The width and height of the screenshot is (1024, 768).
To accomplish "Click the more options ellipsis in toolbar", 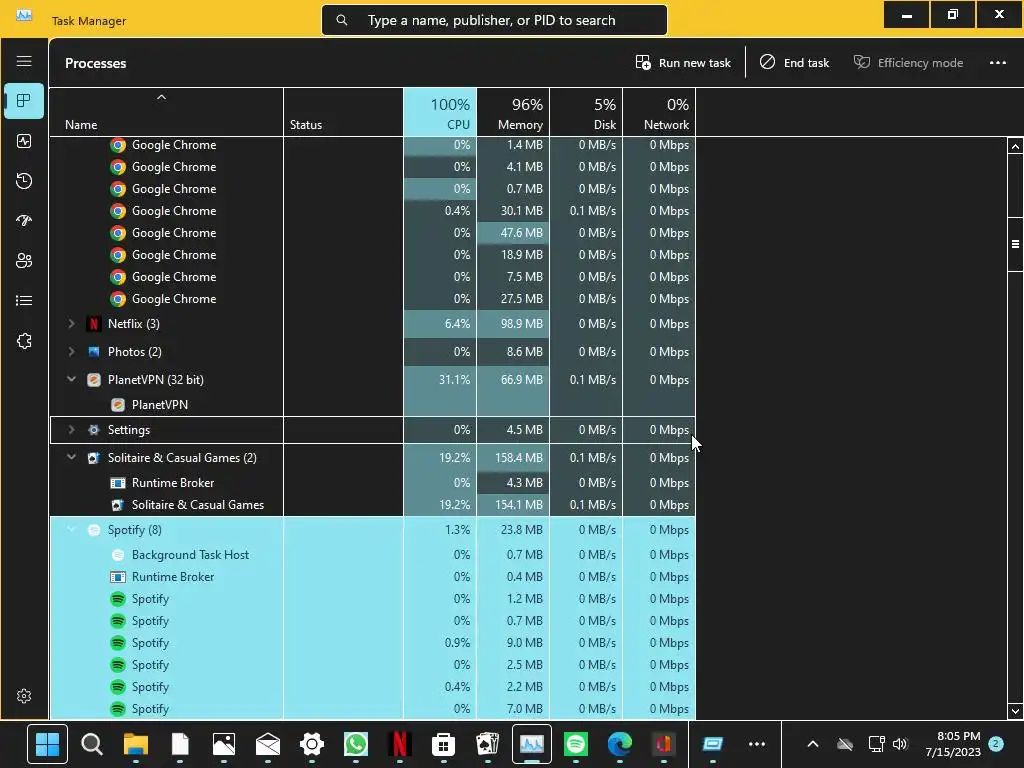I will coord(997,63).
